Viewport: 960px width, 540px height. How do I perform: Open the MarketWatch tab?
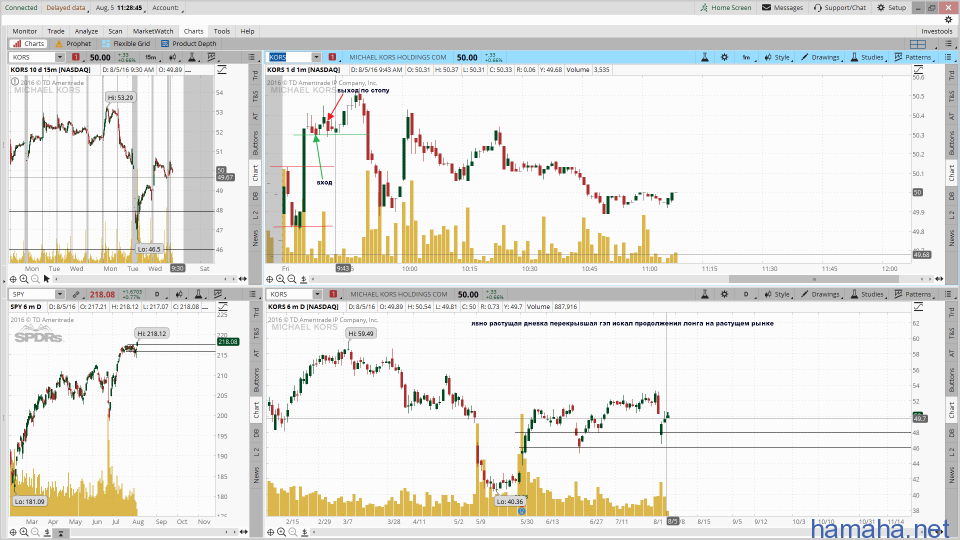tap(152, 31)
